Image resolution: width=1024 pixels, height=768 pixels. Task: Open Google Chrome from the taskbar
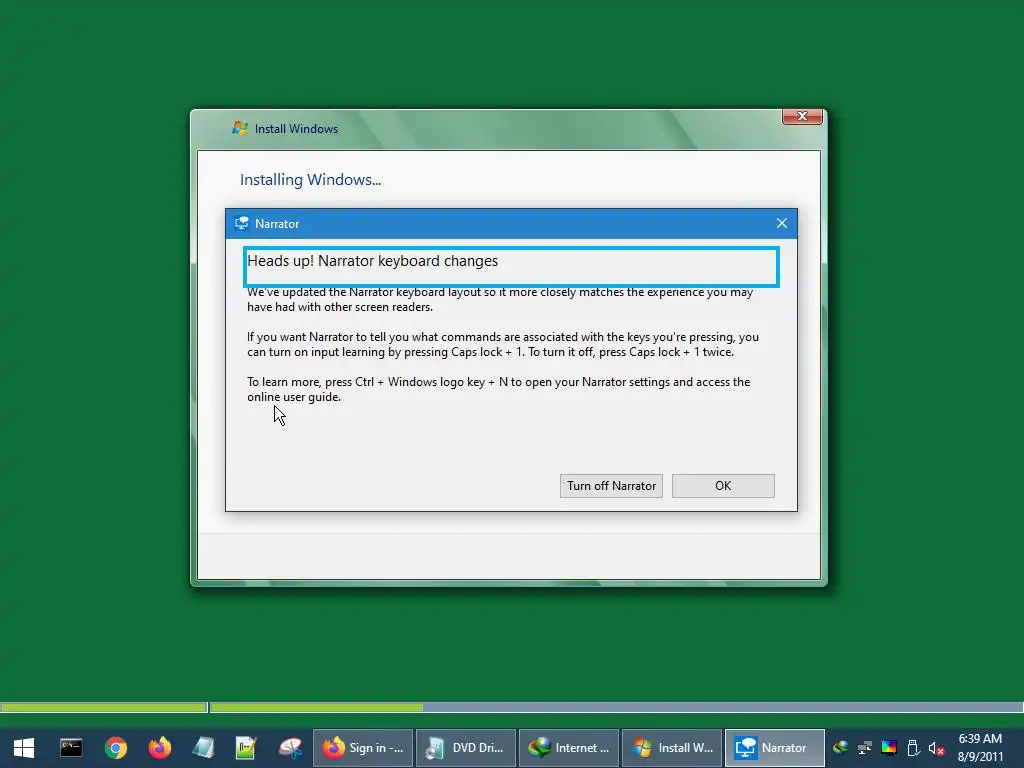[x=116, y=748]
